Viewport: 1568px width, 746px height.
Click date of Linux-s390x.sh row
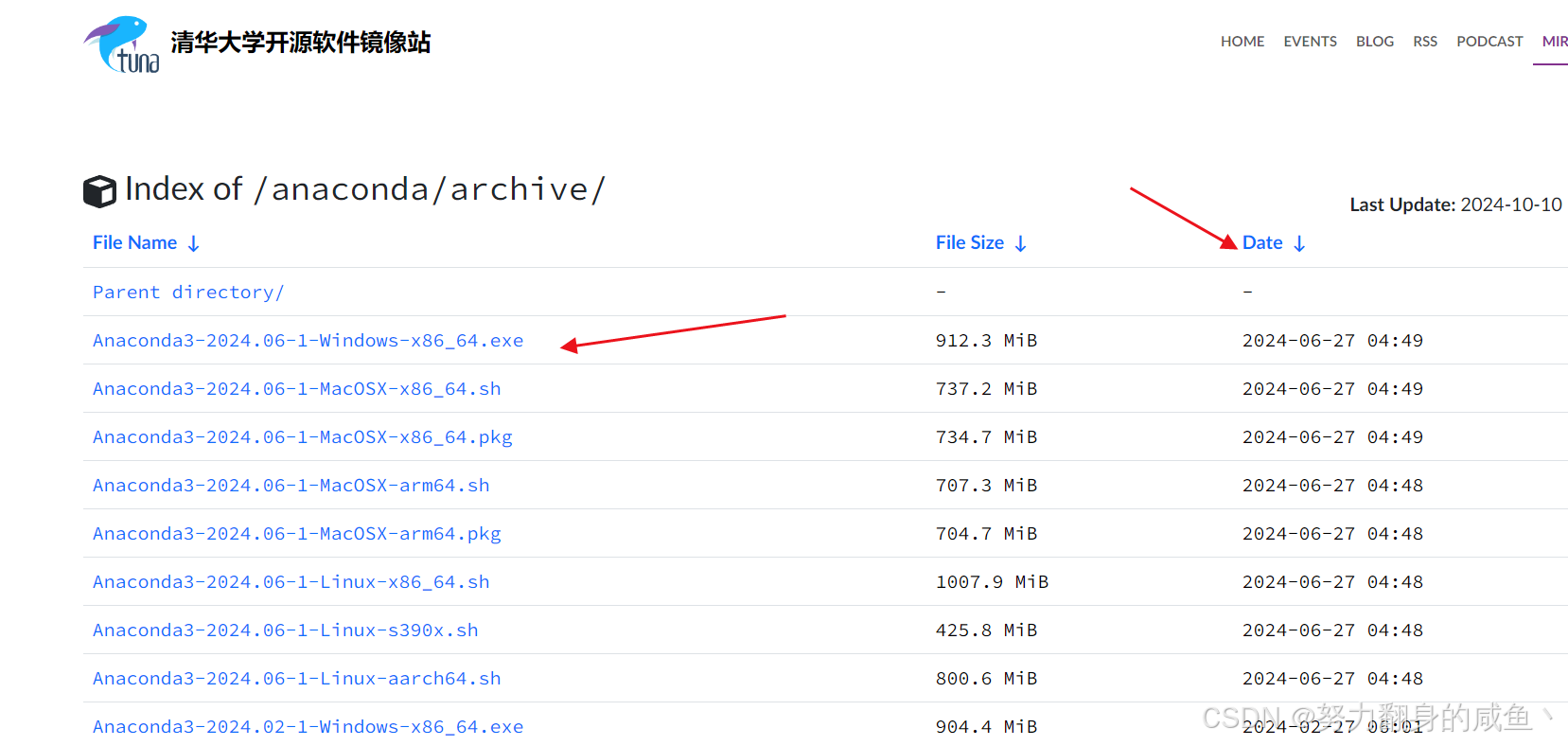[x=1332, y=630]
